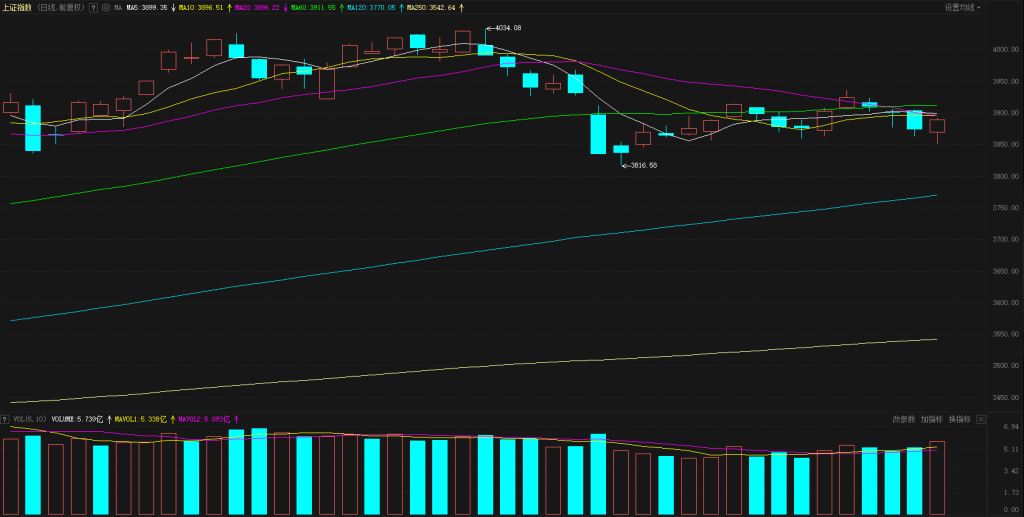Click the last red-outlined volume bar

(x=937, y=477)
